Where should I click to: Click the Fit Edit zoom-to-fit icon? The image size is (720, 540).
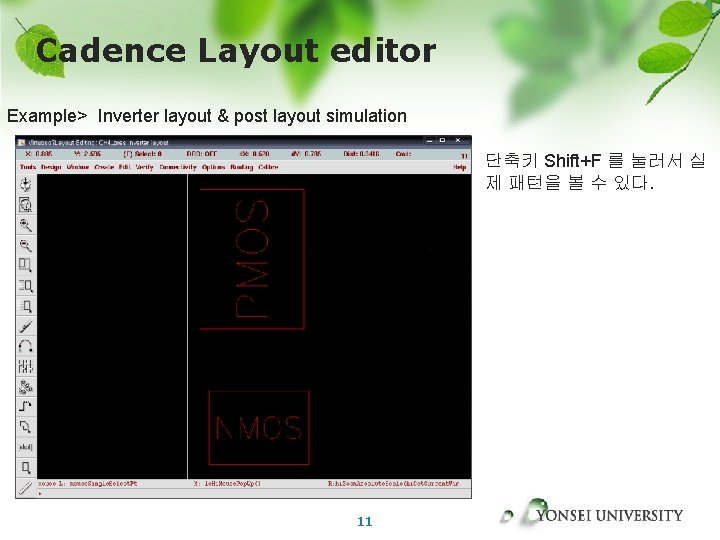click(26, 205)
